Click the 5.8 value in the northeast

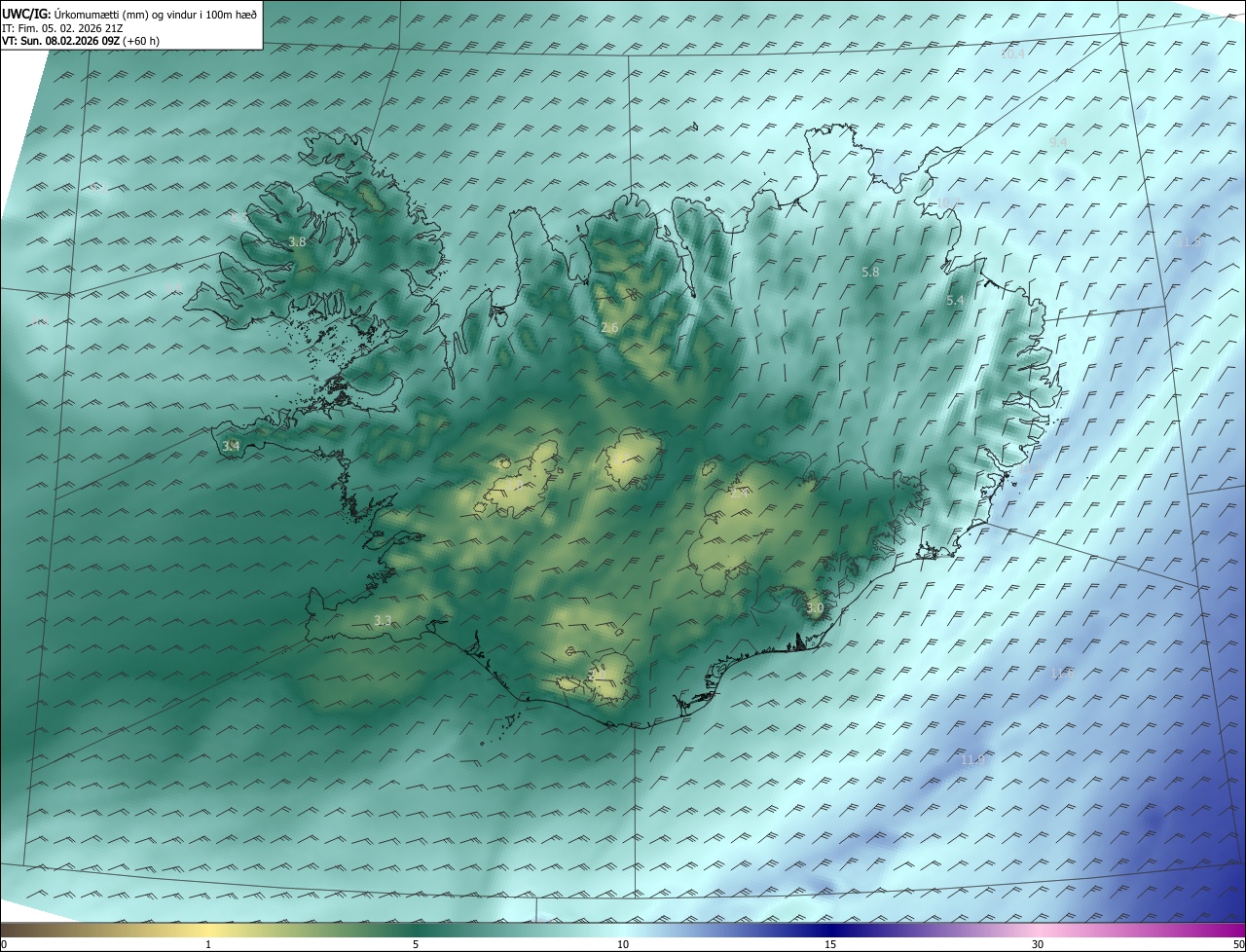(x=870, y=273)
